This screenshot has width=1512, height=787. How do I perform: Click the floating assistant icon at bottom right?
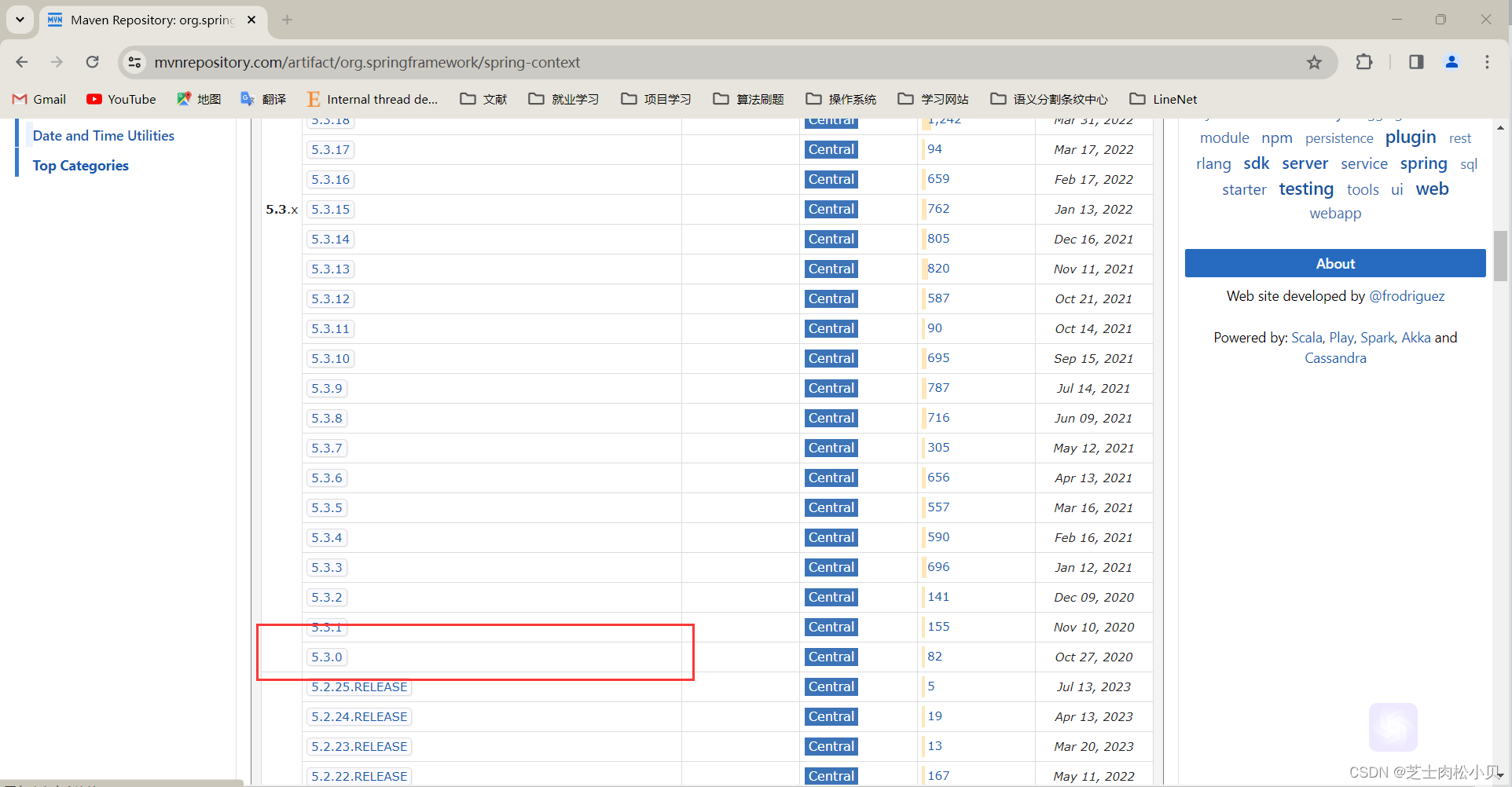click(1393, 727)
